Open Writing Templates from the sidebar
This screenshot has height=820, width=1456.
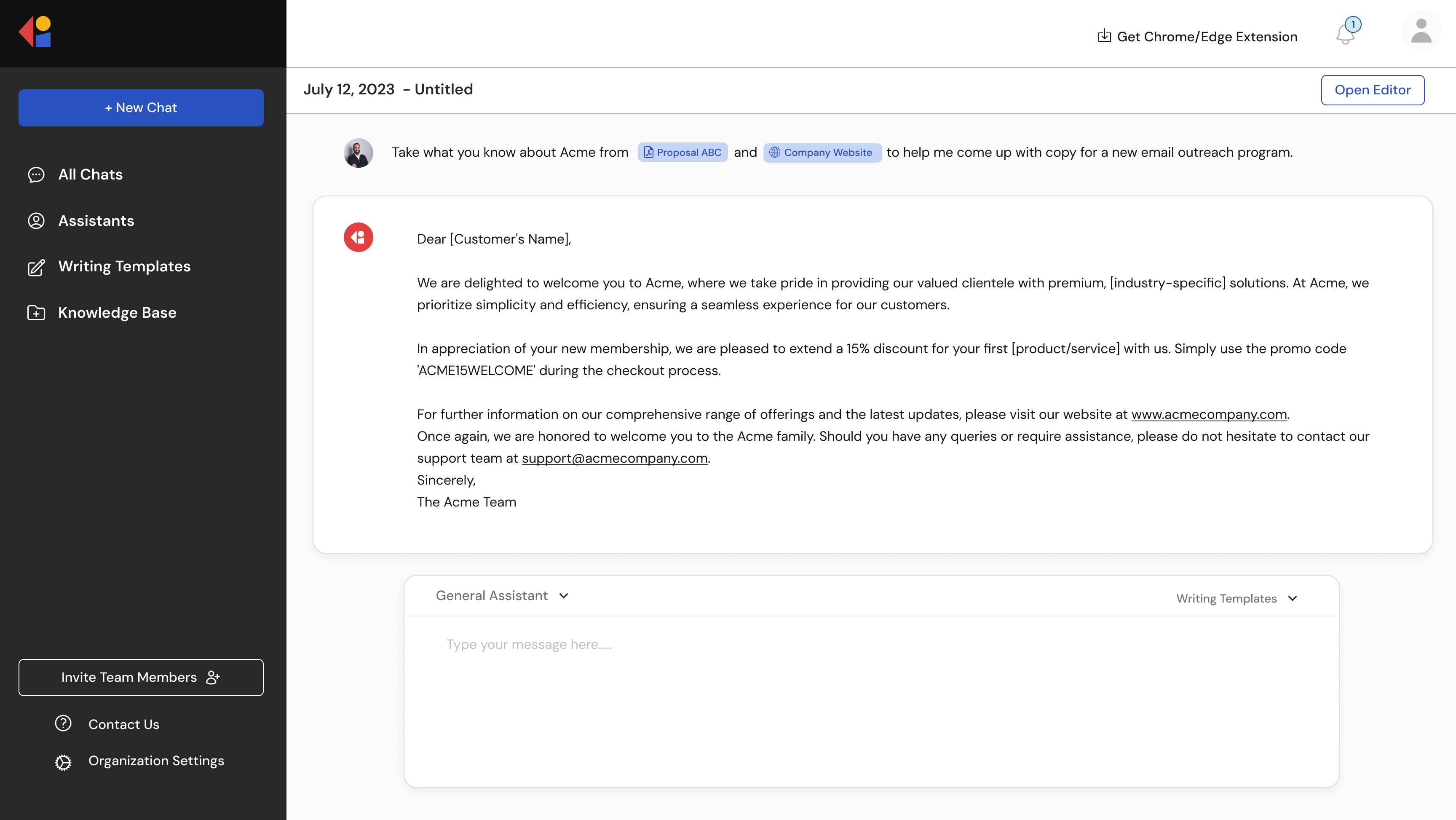[x=124, y=266]
